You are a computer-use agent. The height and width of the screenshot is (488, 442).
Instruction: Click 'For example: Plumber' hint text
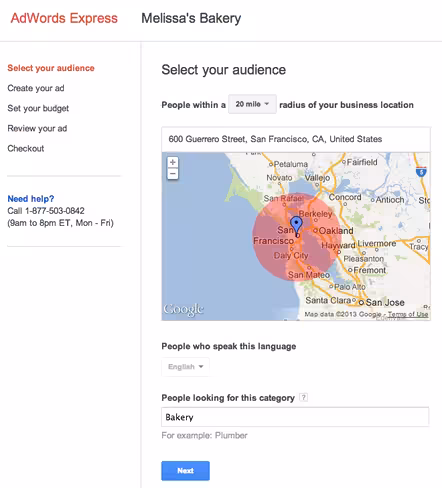point(204,436)
